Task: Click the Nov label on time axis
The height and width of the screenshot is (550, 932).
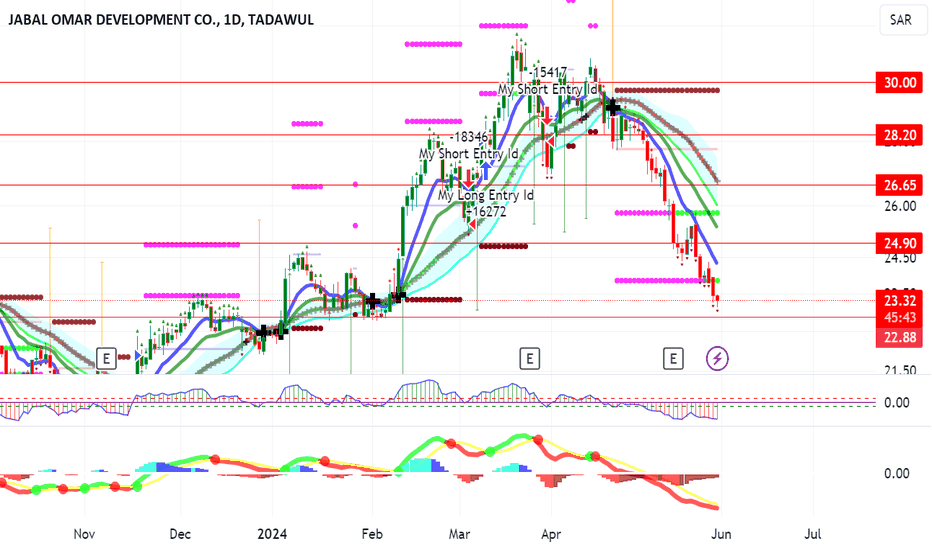Action: point(84,534)
